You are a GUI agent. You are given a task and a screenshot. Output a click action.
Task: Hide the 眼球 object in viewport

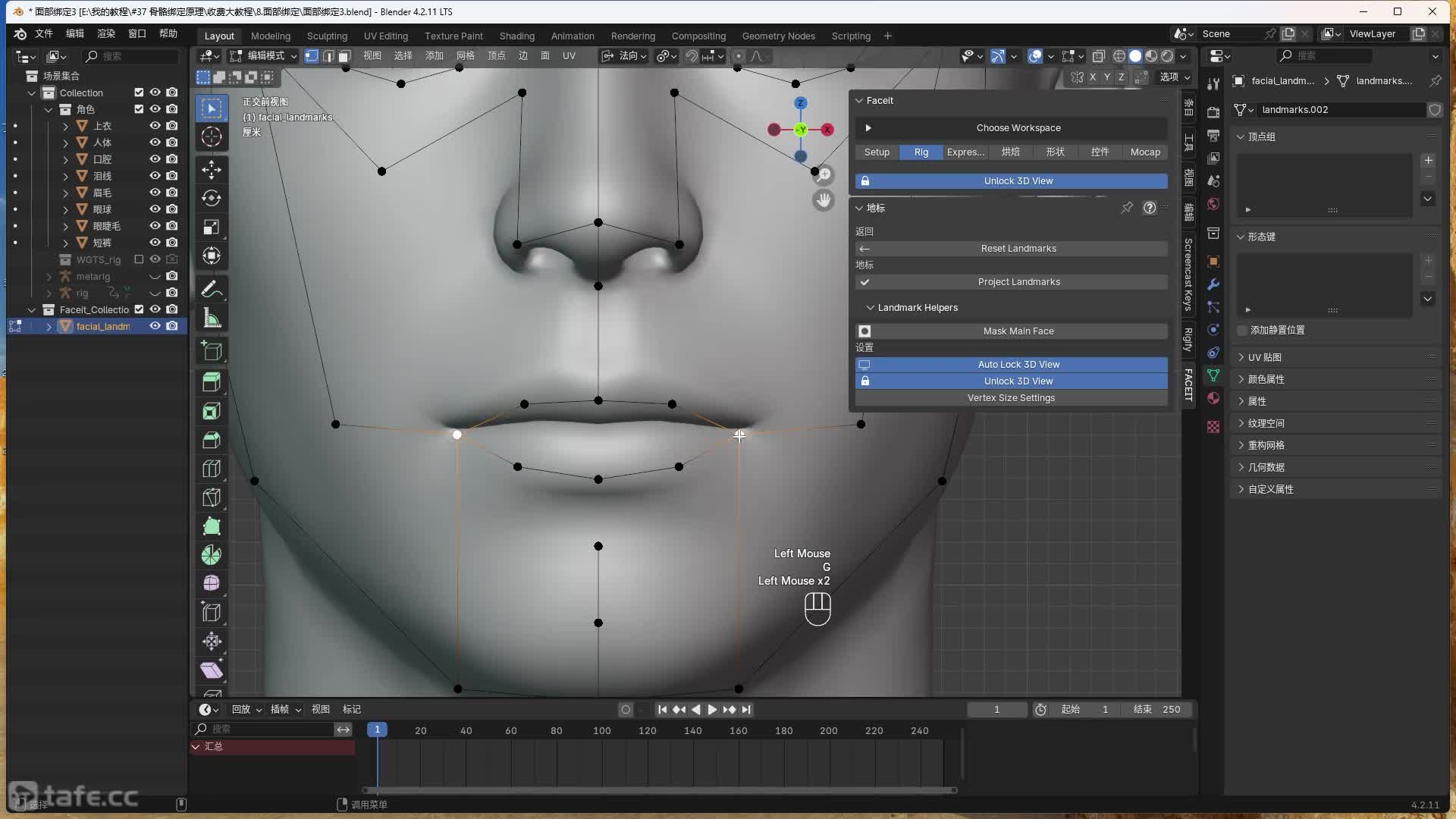(155, 209)
